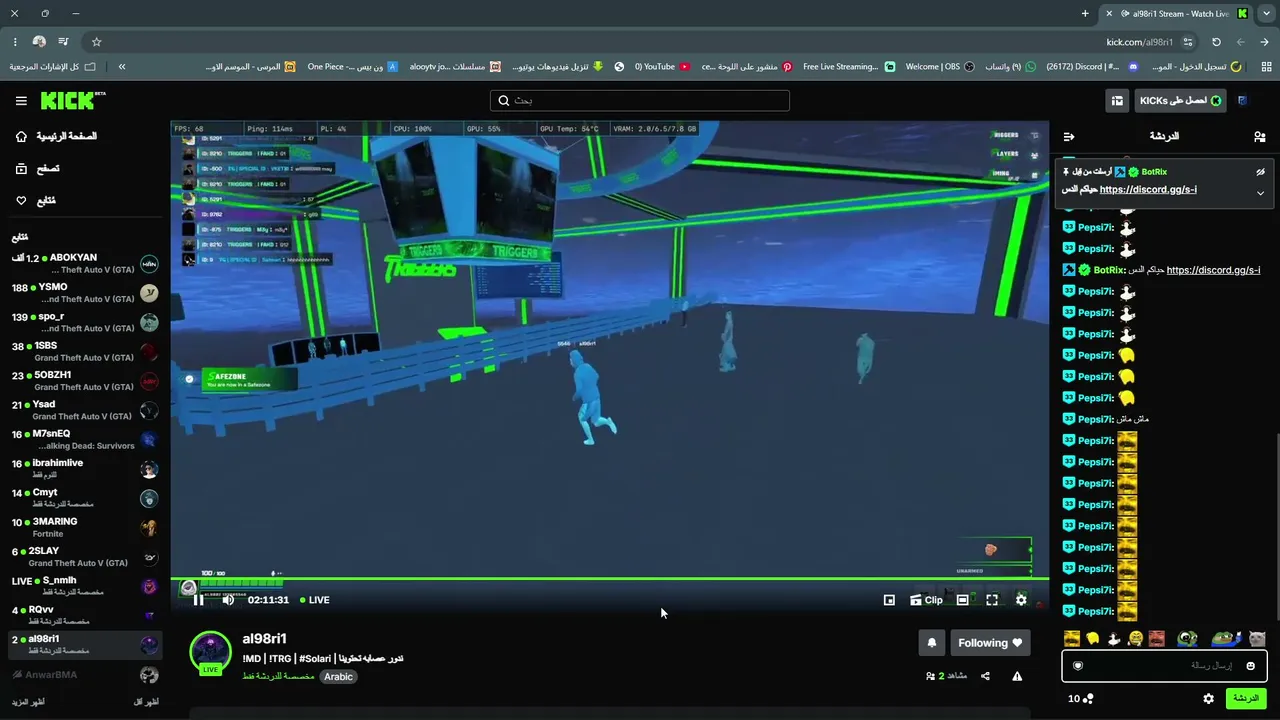Open chat settings gear
This screenshot has width=1280, height=720.
coord(1208,698)
